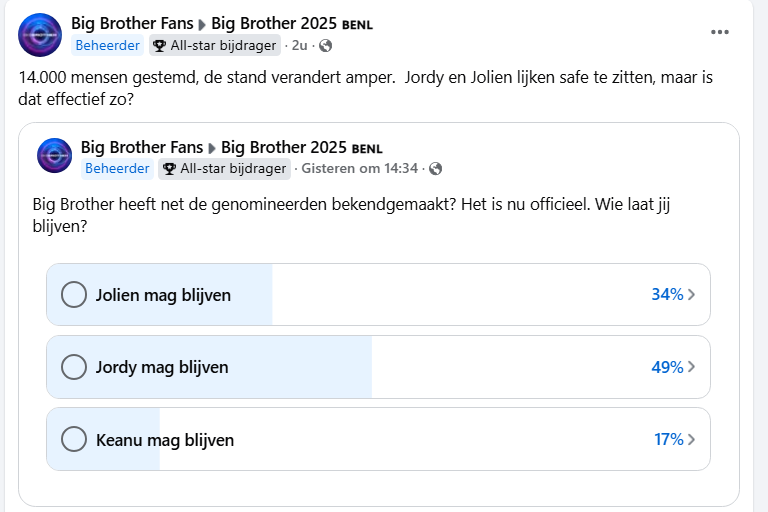
Task: Click trophy icon in shared post's All-star badge
Action: (x=169, y=169)
